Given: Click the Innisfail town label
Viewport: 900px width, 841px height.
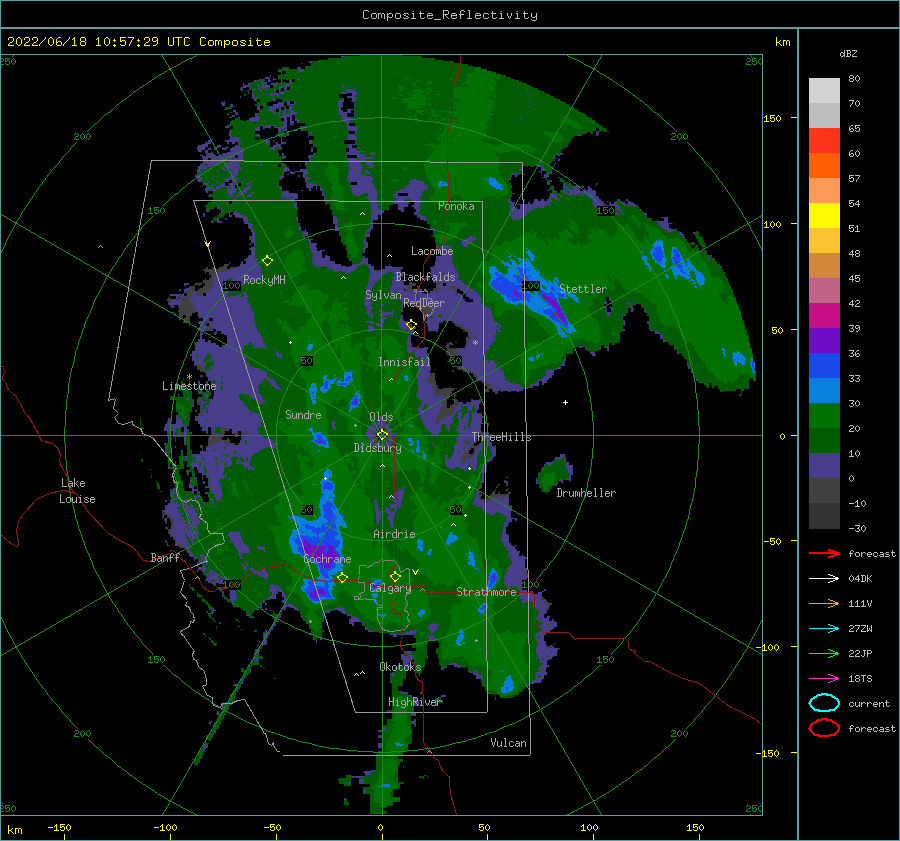Looking at the screenshot, I should (x=404, y=362).
